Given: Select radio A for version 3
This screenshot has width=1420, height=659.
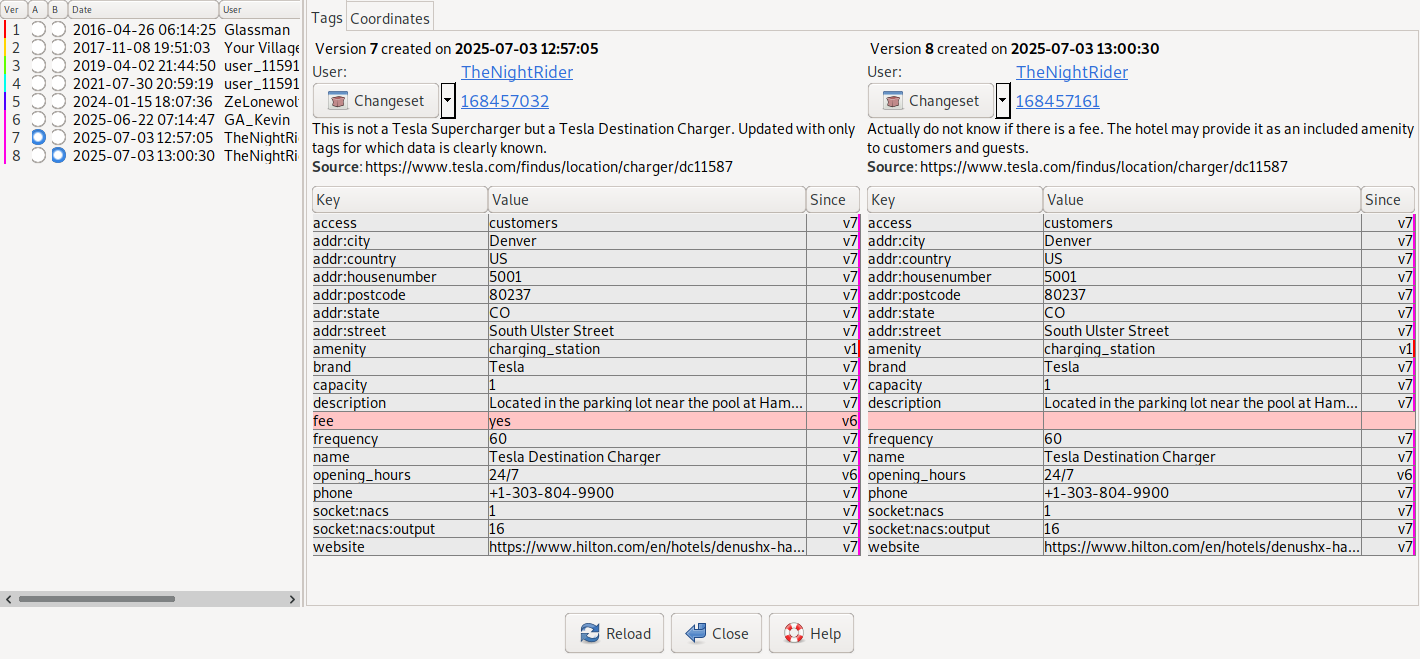Looking at the screenshot, I should click(x=38, y=66).
